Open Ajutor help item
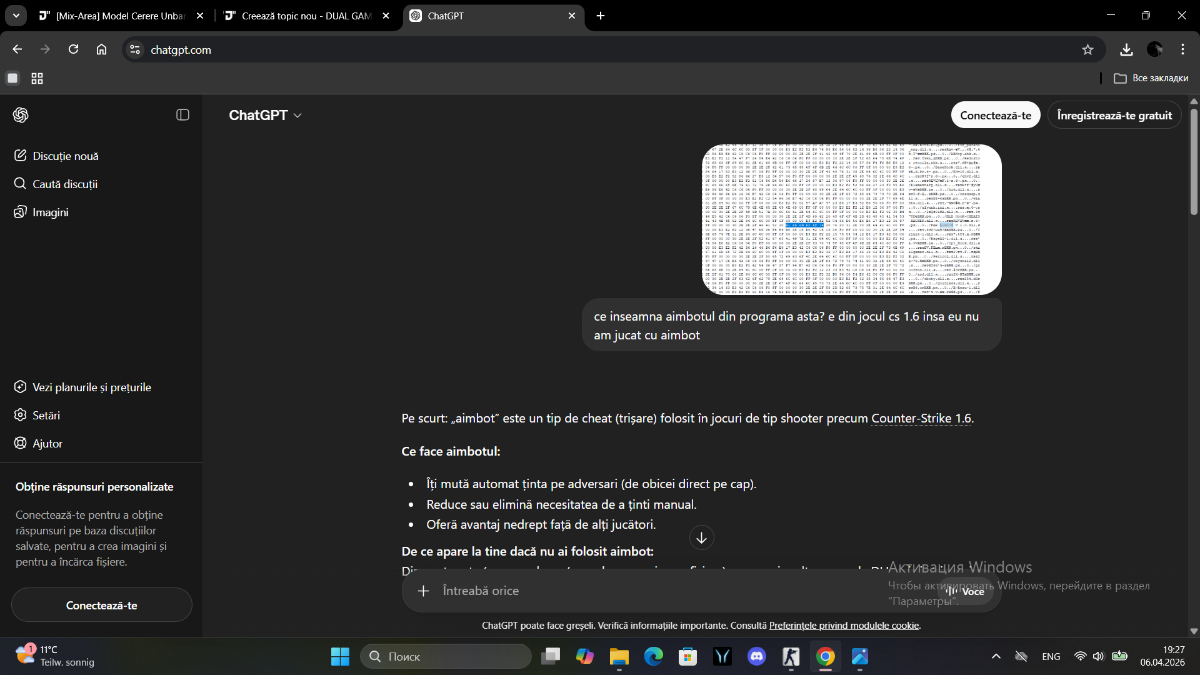This screenshot has width=1200, height=675. click(47, 443)
